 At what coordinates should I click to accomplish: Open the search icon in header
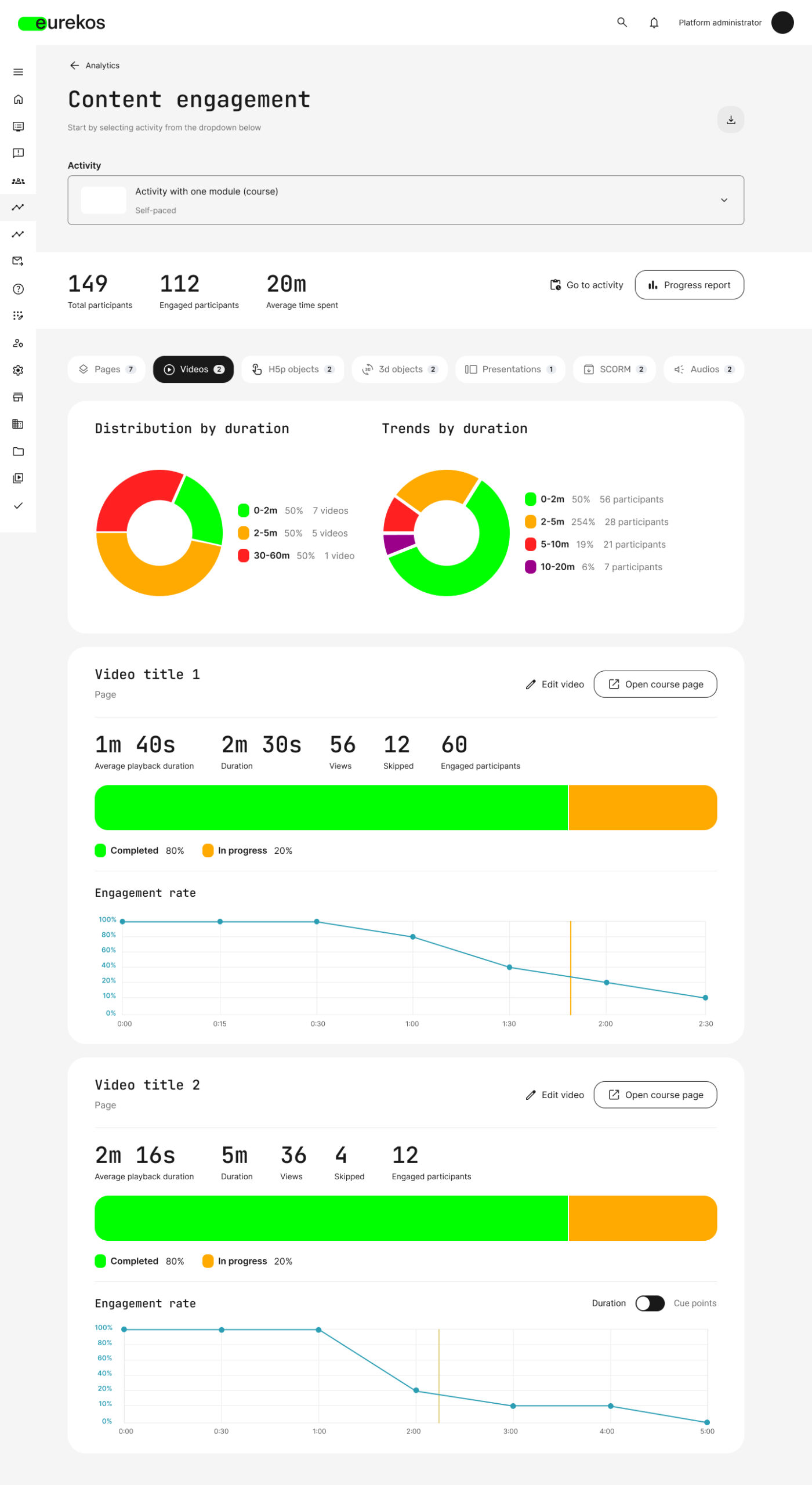click(x=622, y=23)
